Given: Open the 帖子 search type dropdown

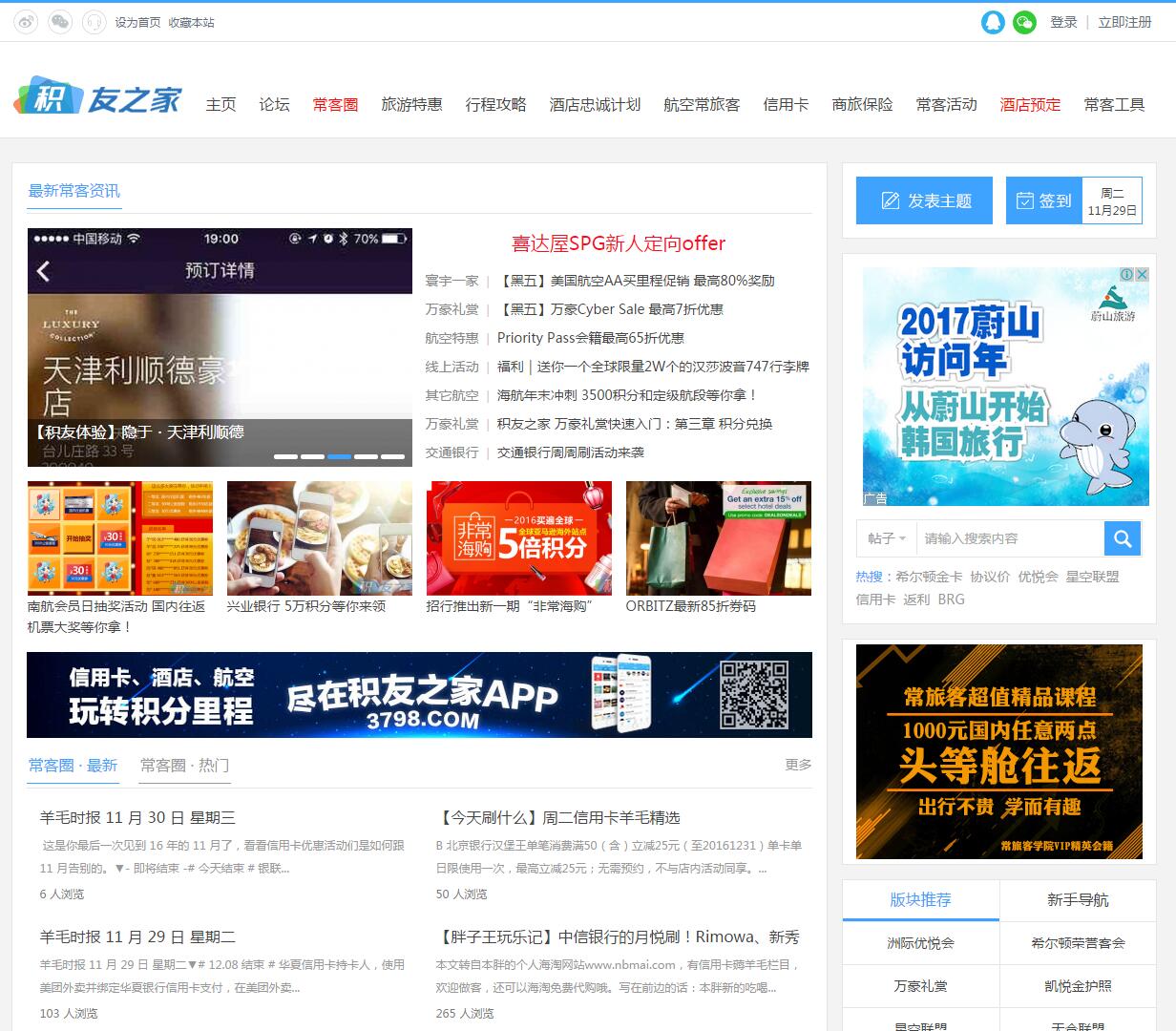Looking at the screenshot, I should point(886,538).
